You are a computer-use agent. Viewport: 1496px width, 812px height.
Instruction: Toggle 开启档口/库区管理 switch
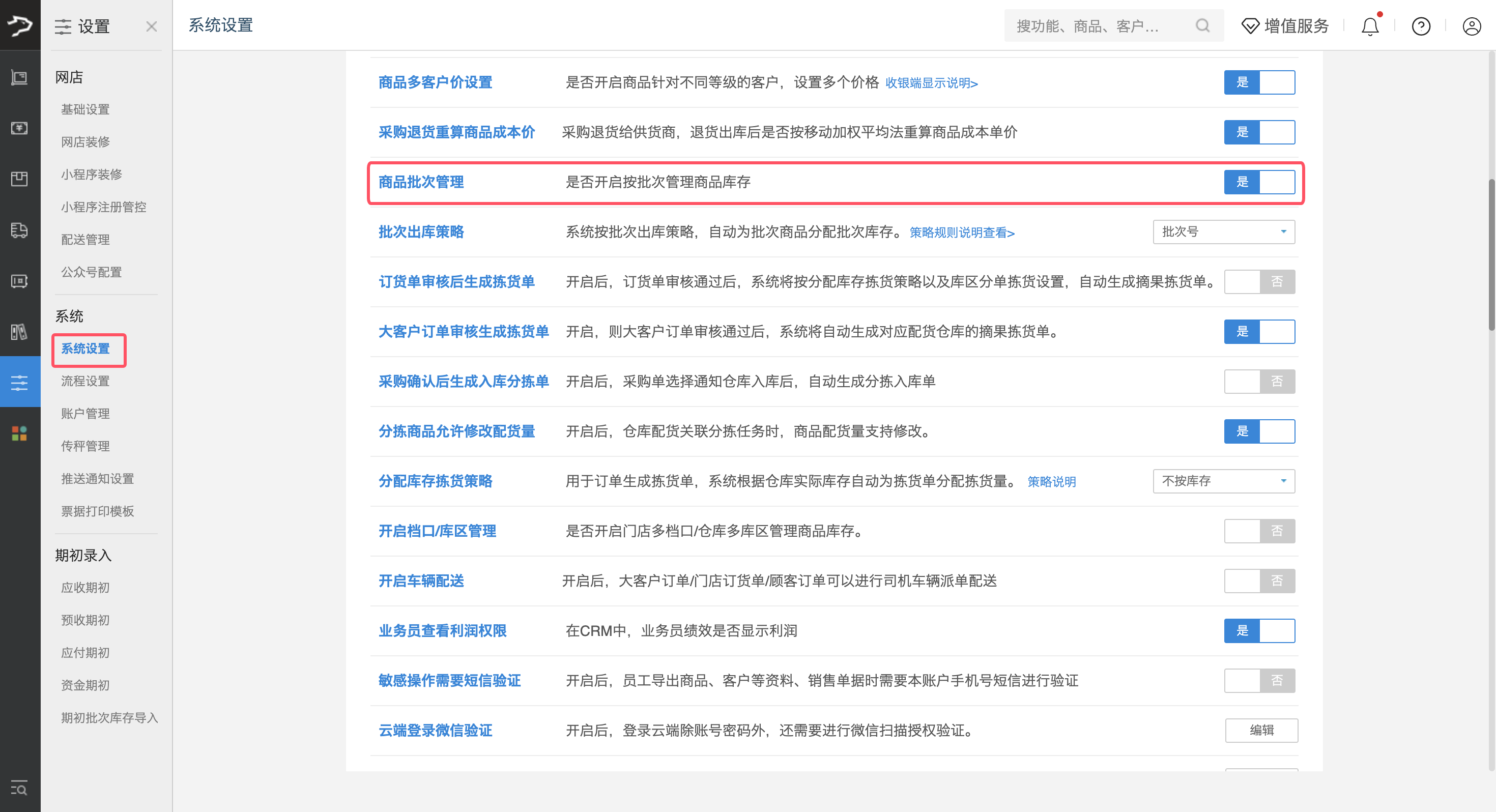(x=1259, y=531)
